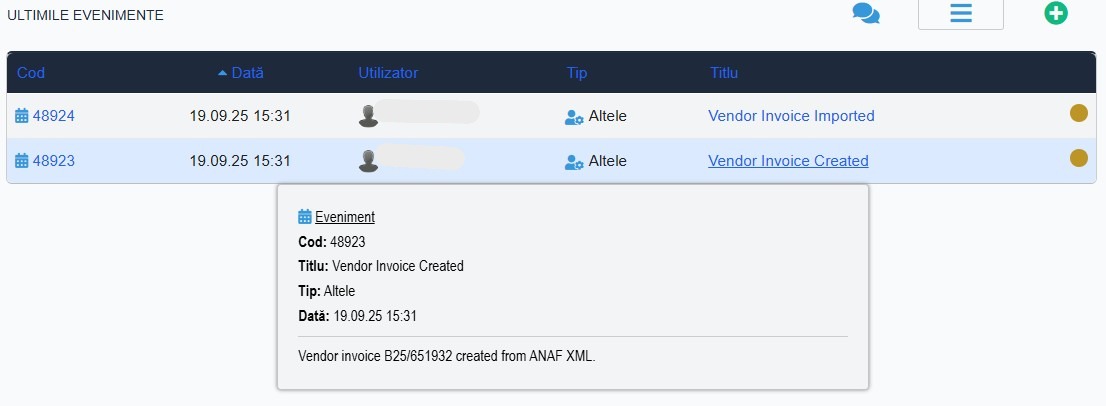Viewport: 1106px width, 406px height.
Task: Open the hamburger menu button
Action: pos(960,14)
